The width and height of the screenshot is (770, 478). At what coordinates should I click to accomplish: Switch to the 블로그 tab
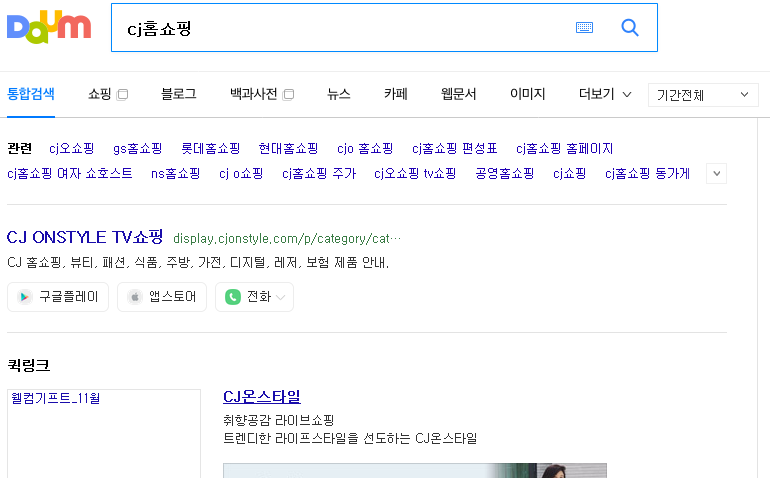(x=179, y=94)
